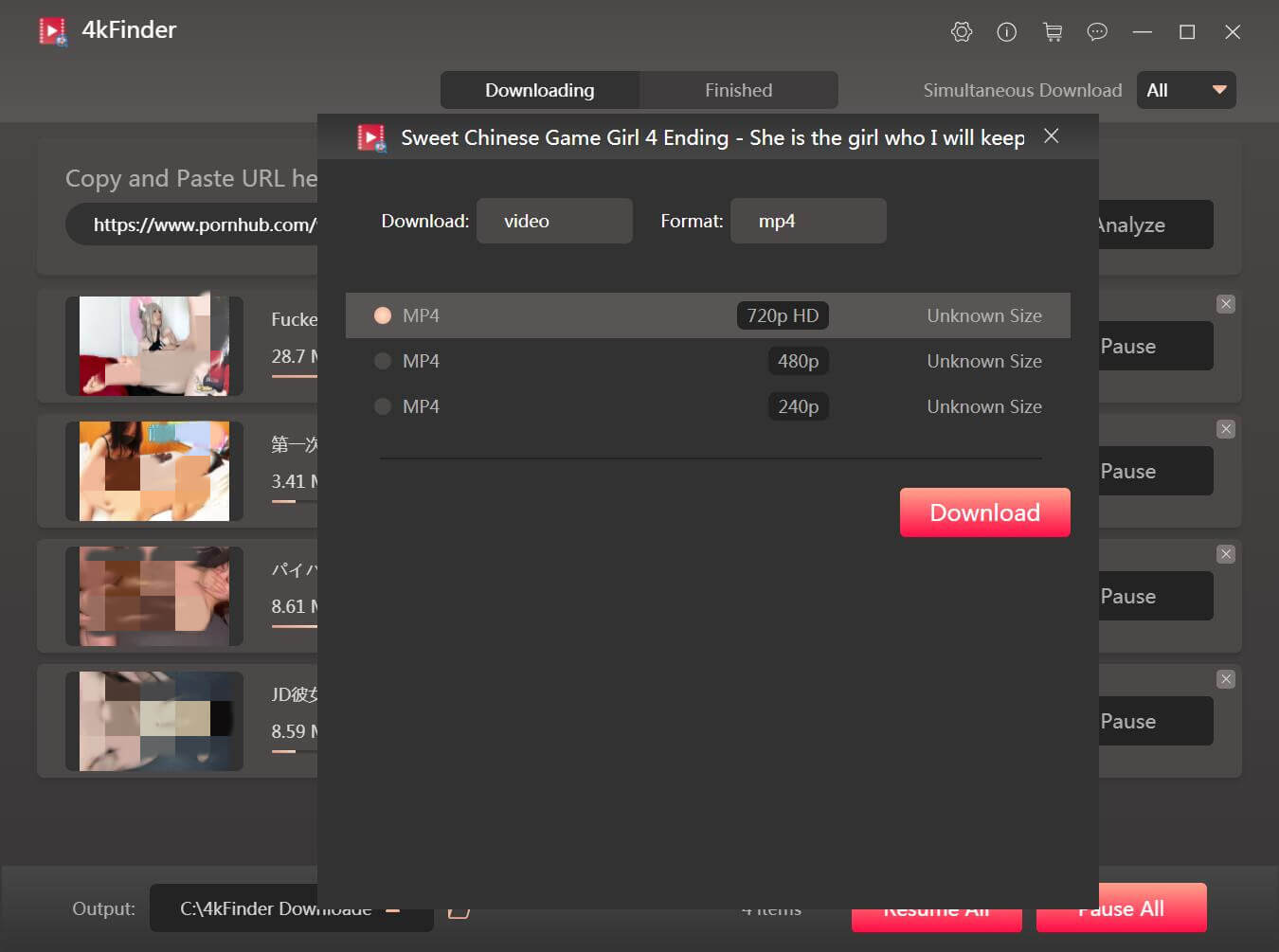
Task: Select the 720p HD MP4 option
Action: pos(383,315)
